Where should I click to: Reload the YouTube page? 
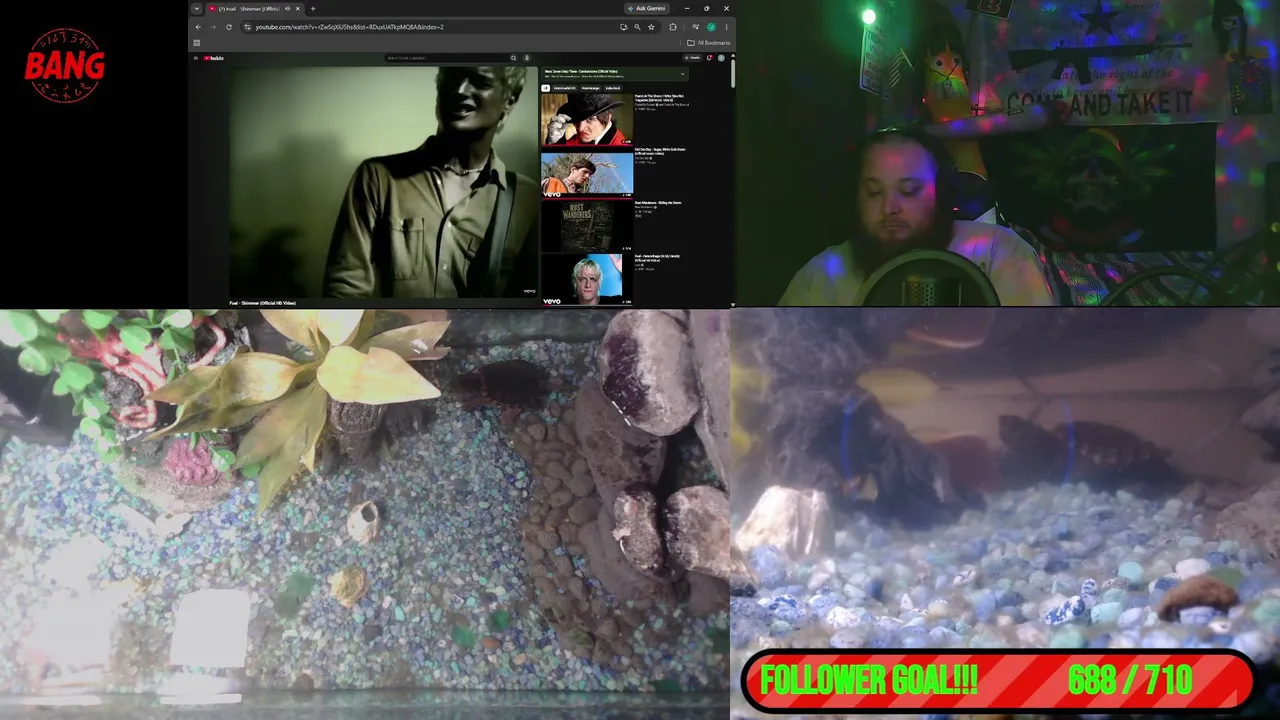coord(228,27)
